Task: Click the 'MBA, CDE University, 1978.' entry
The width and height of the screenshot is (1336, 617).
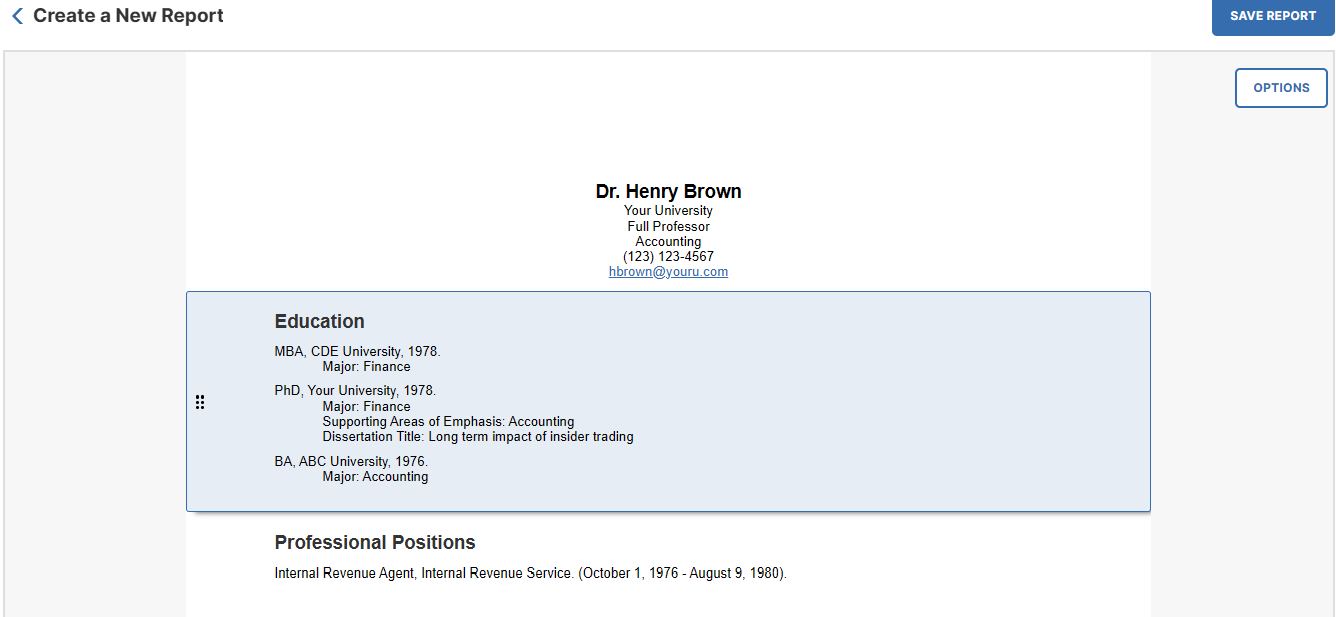Action: click(x=358, y=352)
